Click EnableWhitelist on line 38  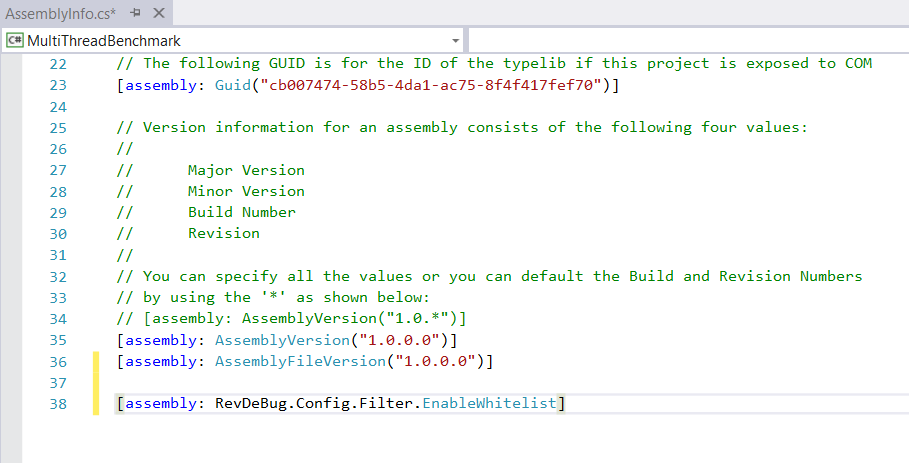(x=489, y=403)
